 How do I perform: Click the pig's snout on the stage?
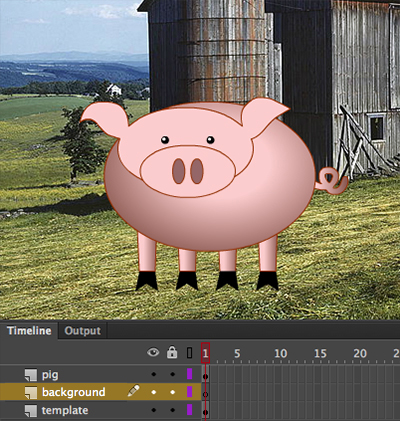pos(188,171)
